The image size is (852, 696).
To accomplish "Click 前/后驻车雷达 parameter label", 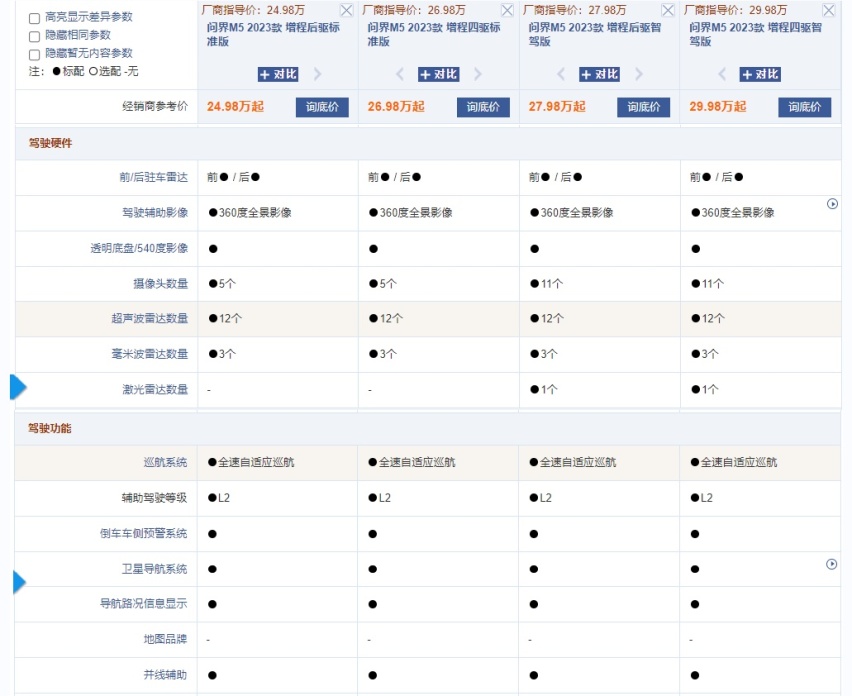I will click(x=154, y=177).
